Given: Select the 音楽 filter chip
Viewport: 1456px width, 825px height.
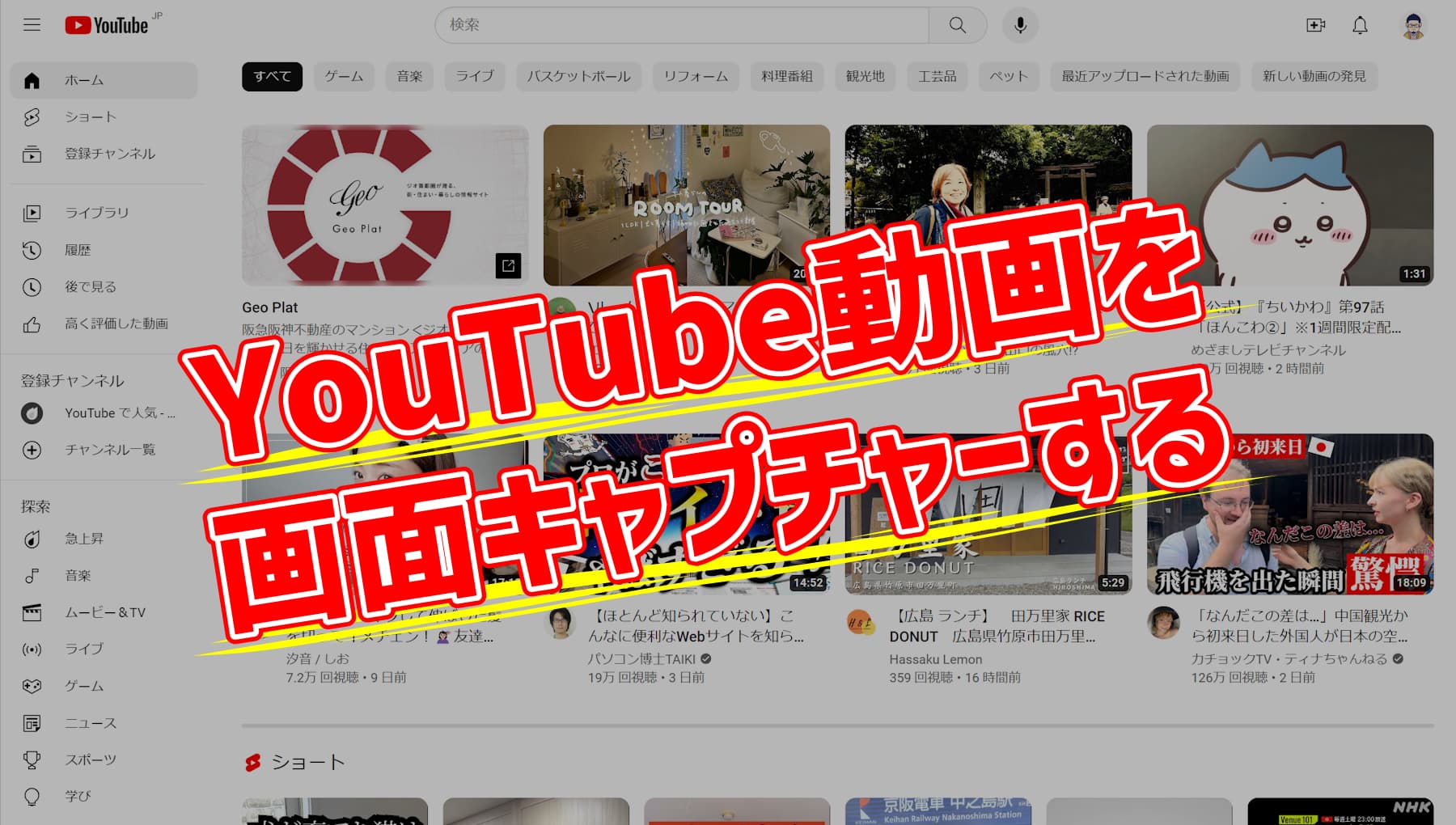Looking at the screenshot, I should click(x=409, y=77).
